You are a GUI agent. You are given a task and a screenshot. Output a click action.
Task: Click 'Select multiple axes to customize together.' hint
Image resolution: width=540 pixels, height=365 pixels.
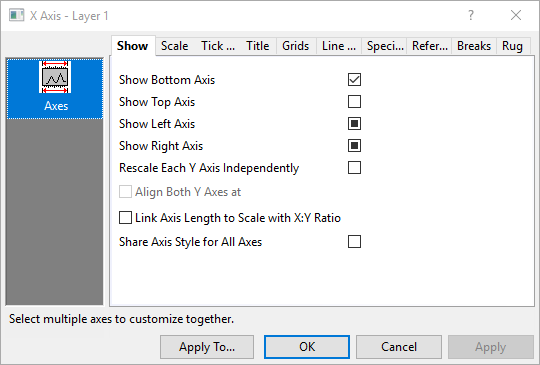(x=121, y=319)
